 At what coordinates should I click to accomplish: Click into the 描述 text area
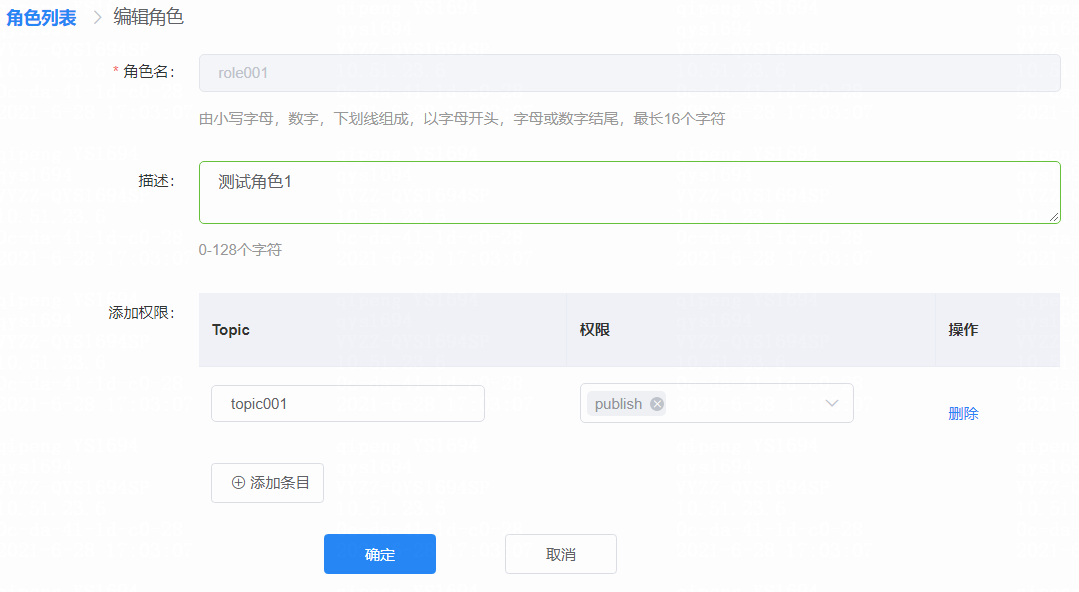pyautogui.click(x=629, y=192)
